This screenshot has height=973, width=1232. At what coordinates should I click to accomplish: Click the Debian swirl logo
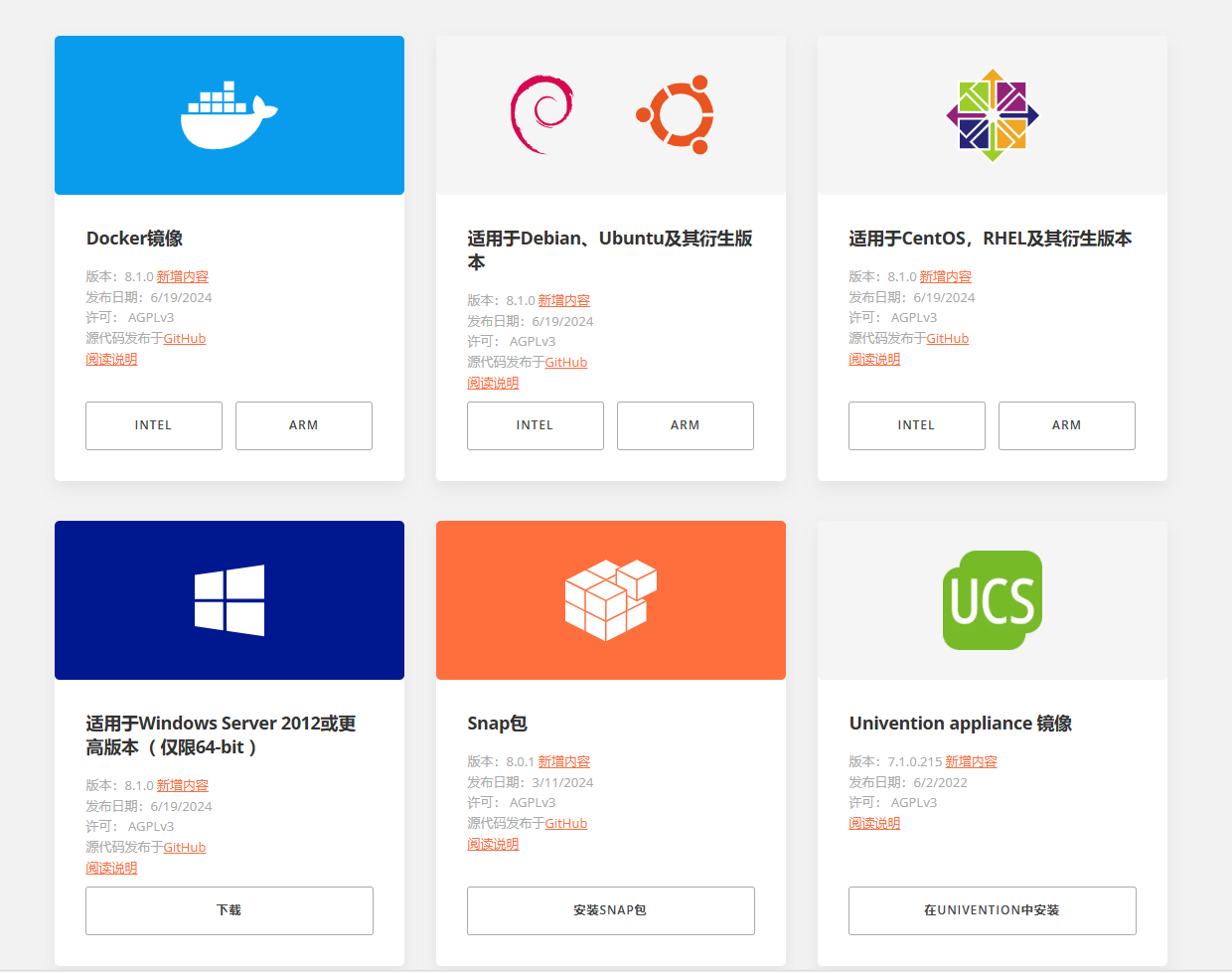(x=541, y=114)
